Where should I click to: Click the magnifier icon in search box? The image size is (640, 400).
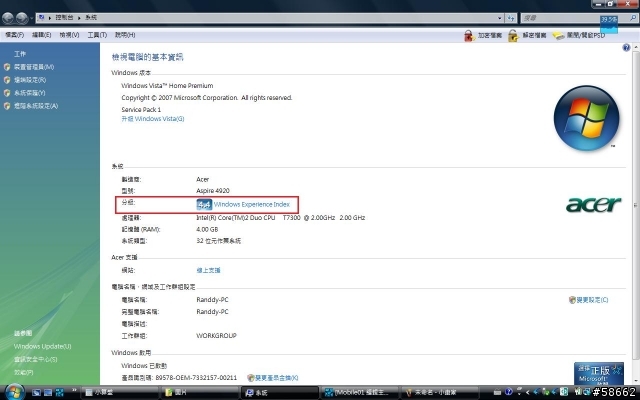click(633, 18)
